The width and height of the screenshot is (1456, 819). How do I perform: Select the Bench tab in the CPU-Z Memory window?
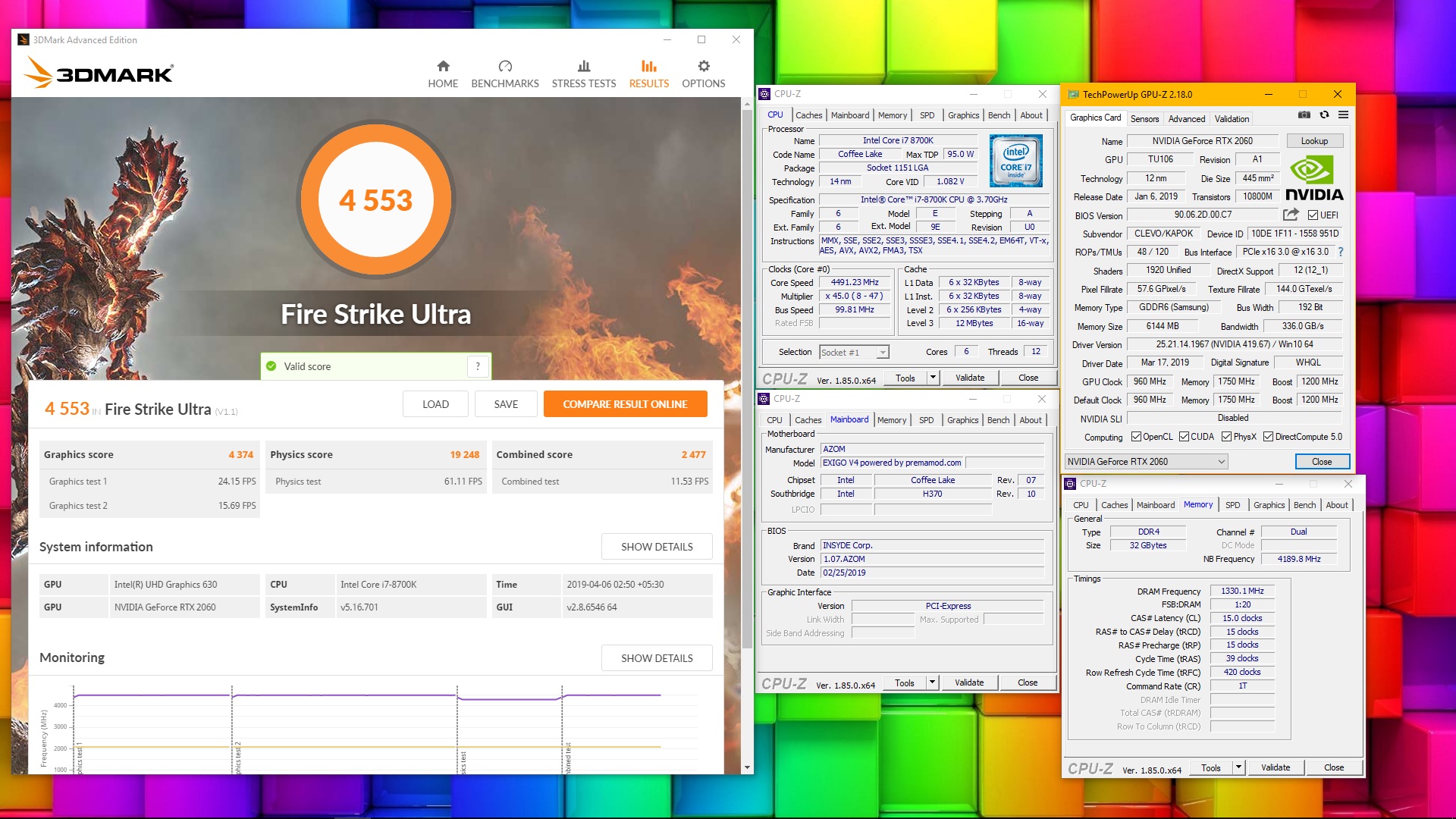(1304, 505)
